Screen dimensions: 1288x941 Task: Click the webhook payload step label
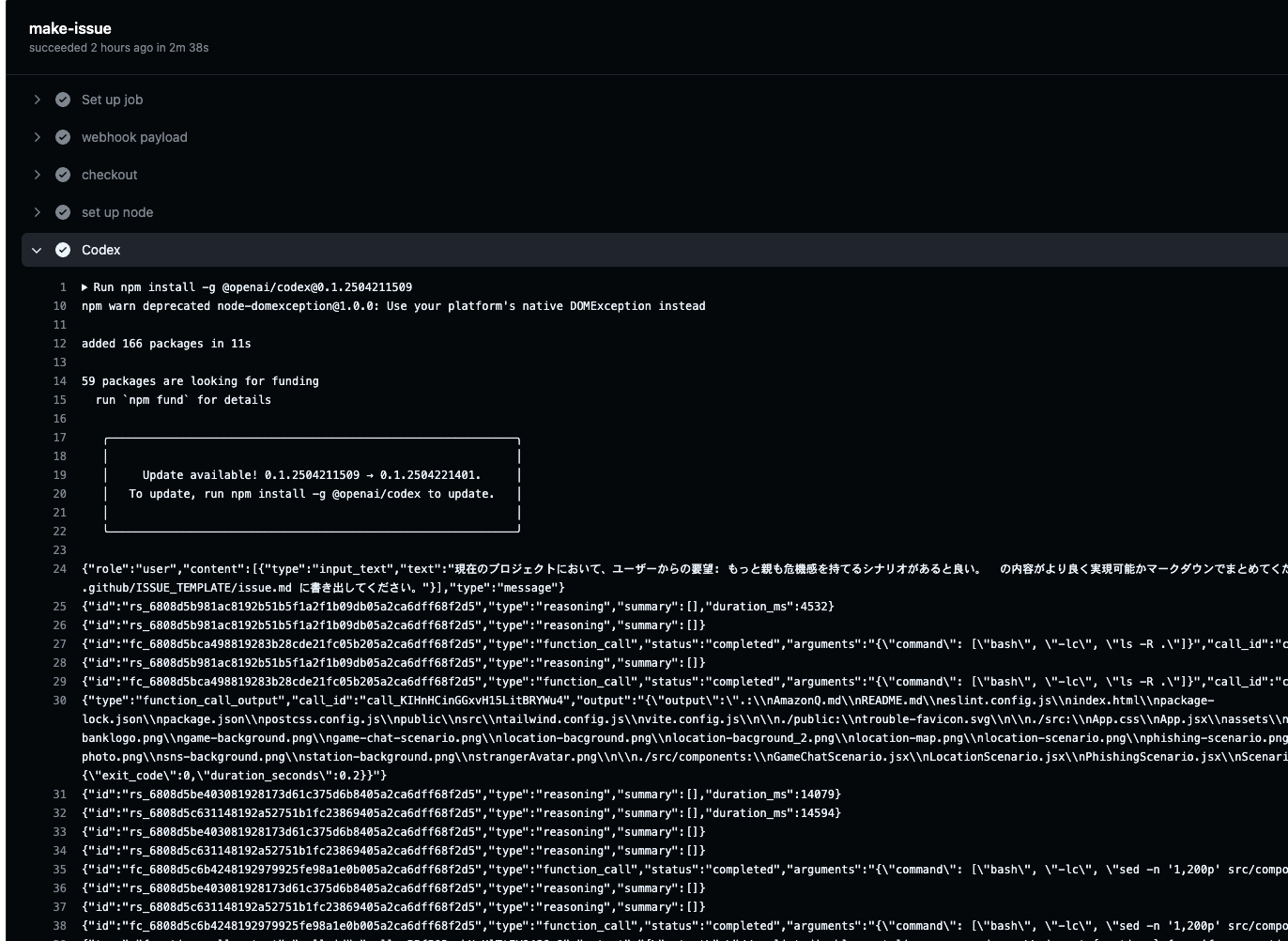(134, 136)
